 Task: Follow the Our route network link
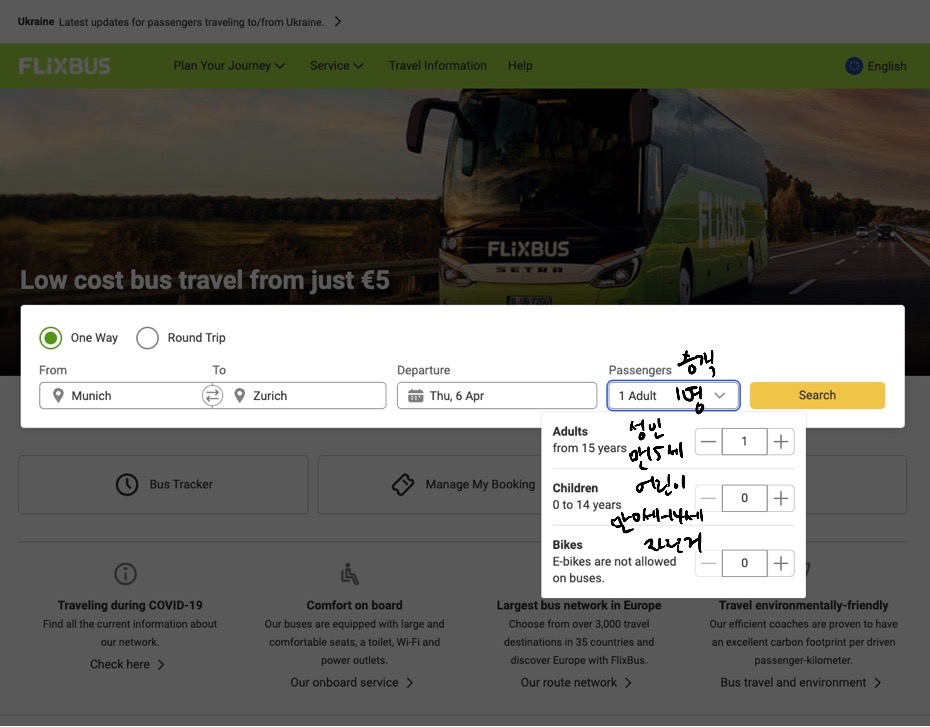[576, 683]
